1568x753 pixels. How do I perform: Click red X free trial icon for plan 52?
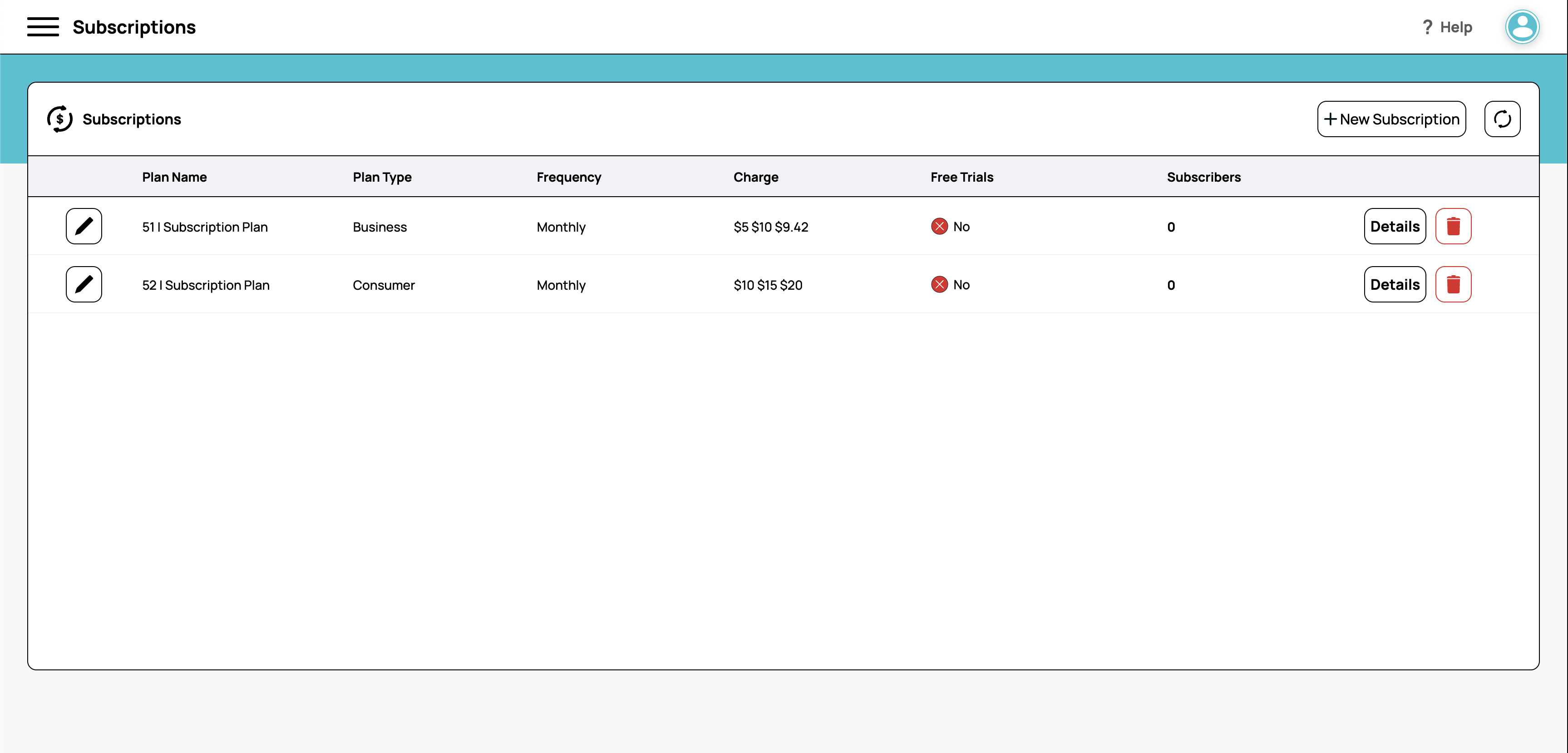click(x=939, y=284)
